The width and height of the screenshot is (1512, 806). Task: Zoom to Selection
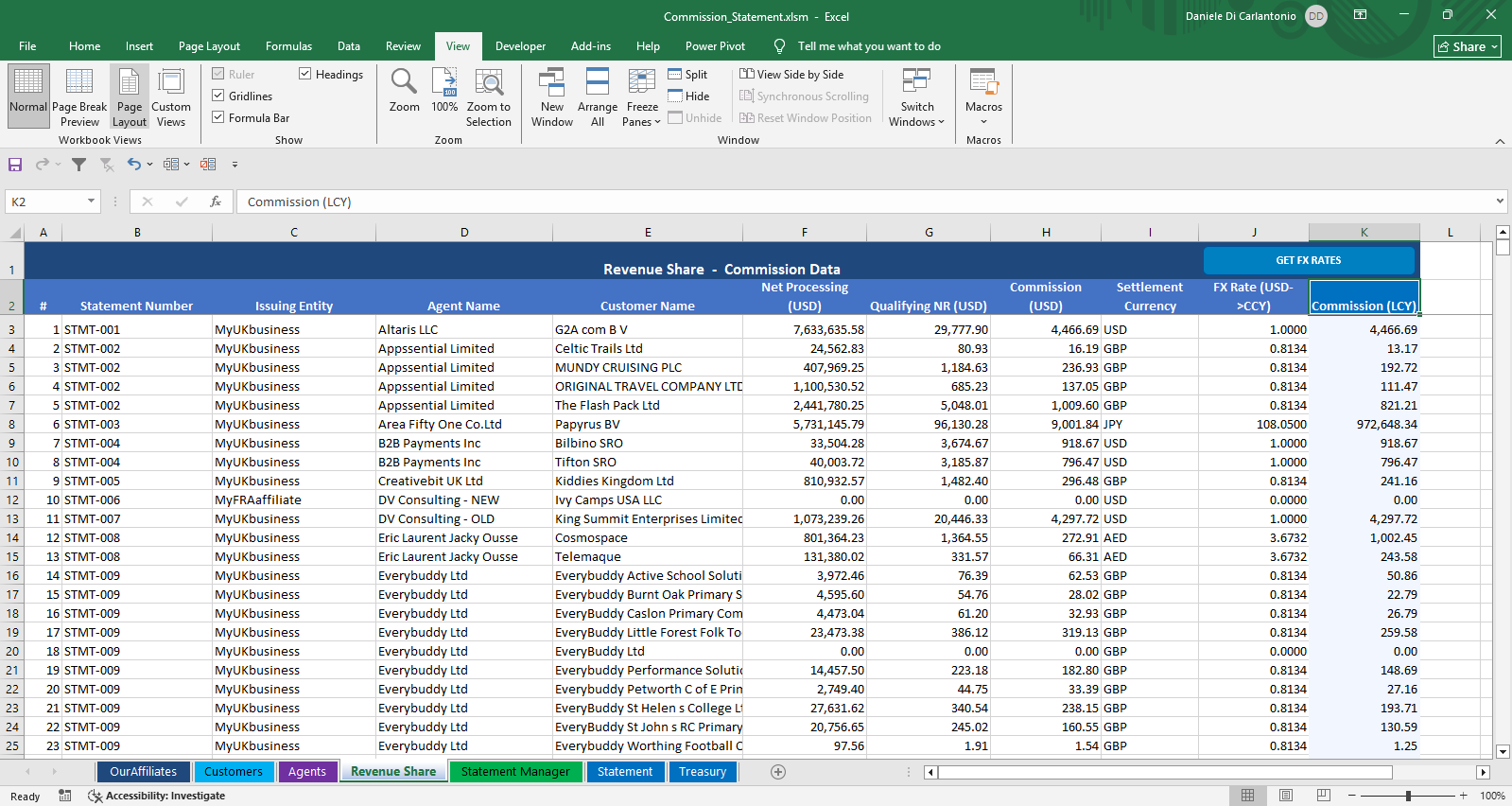tap(489, 96)
